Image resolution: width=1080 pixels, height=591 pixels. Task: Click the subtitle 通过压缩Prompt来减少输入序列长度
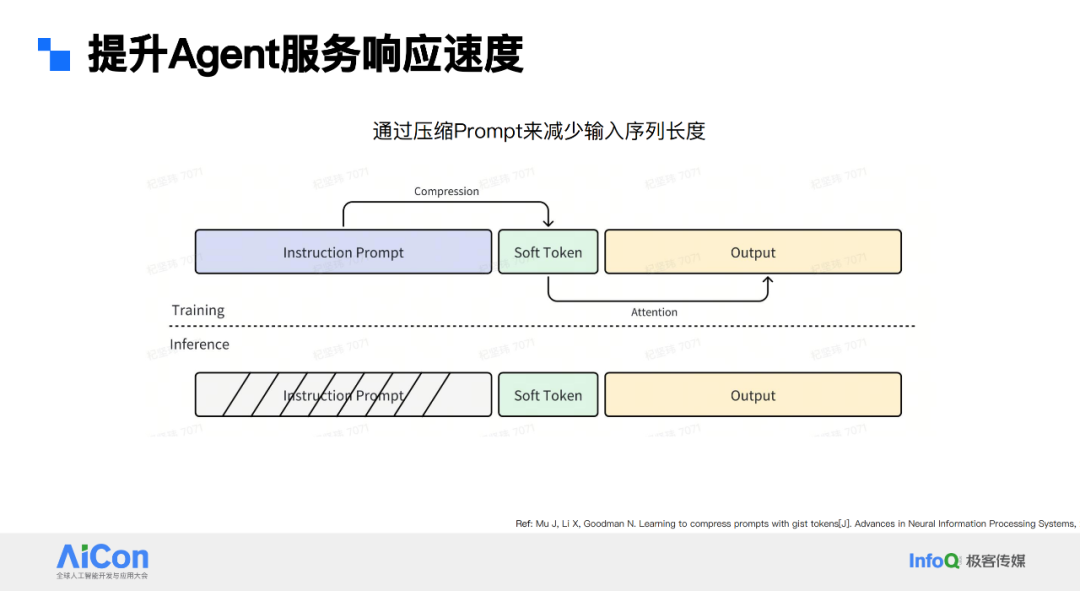click(x=540, y=131)
